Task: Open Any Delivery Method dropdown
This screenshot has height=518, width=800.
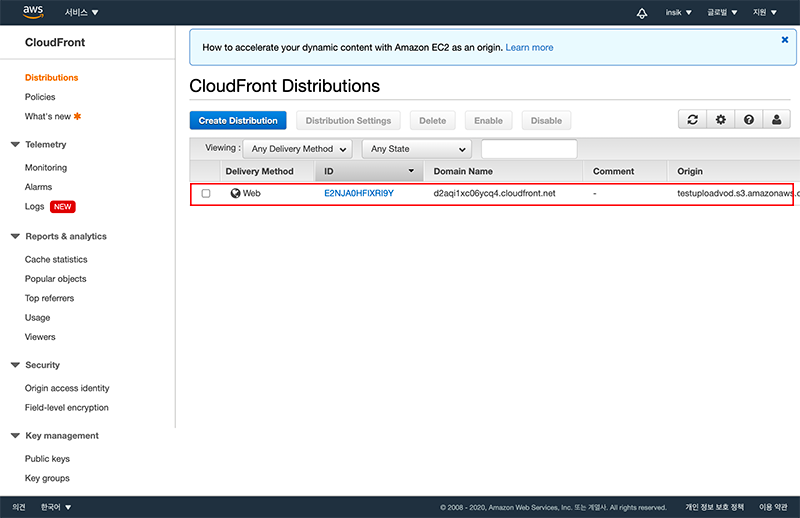Action: pos(297,149)
